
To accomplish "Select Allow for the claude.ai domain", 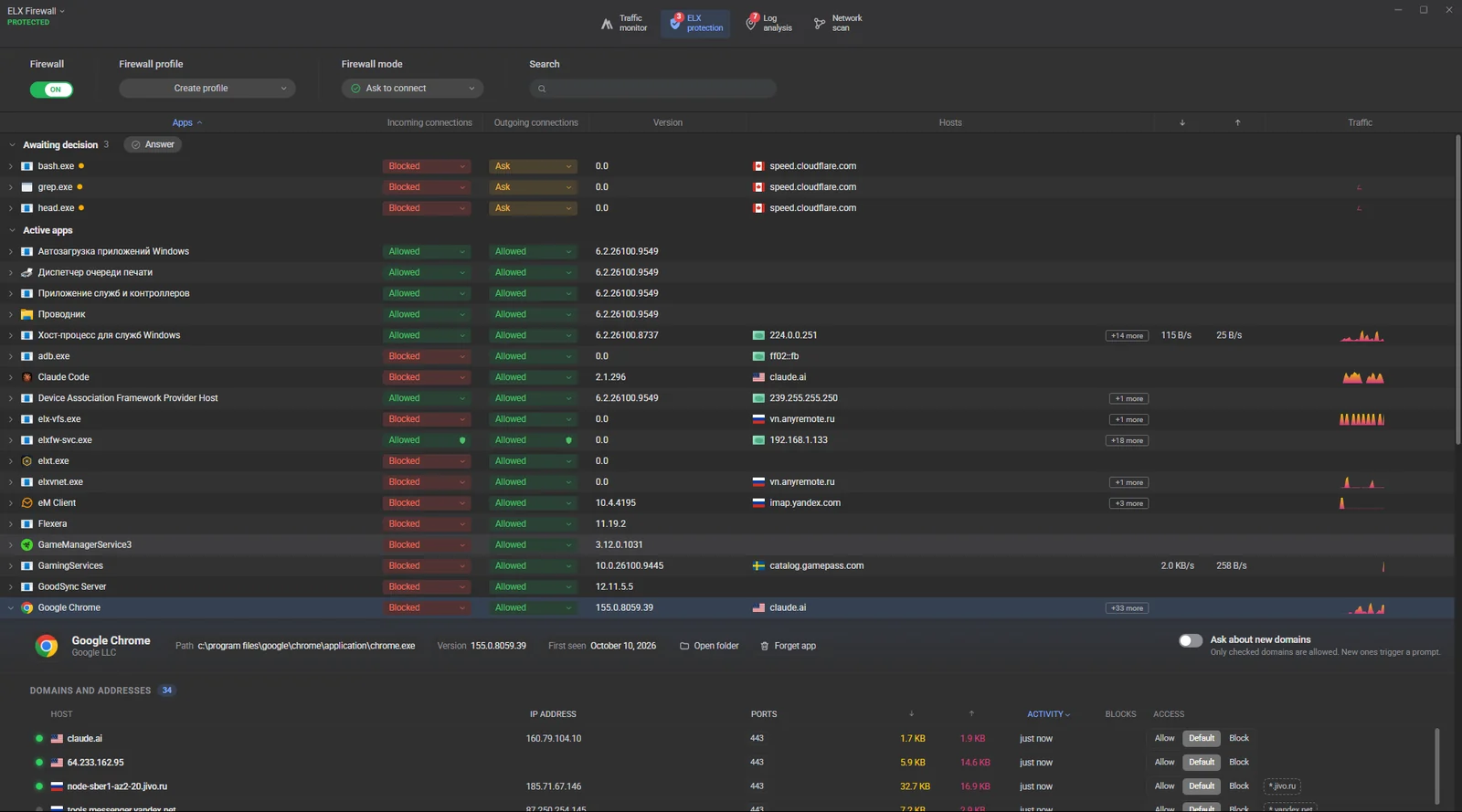I will click(1164, 738).
